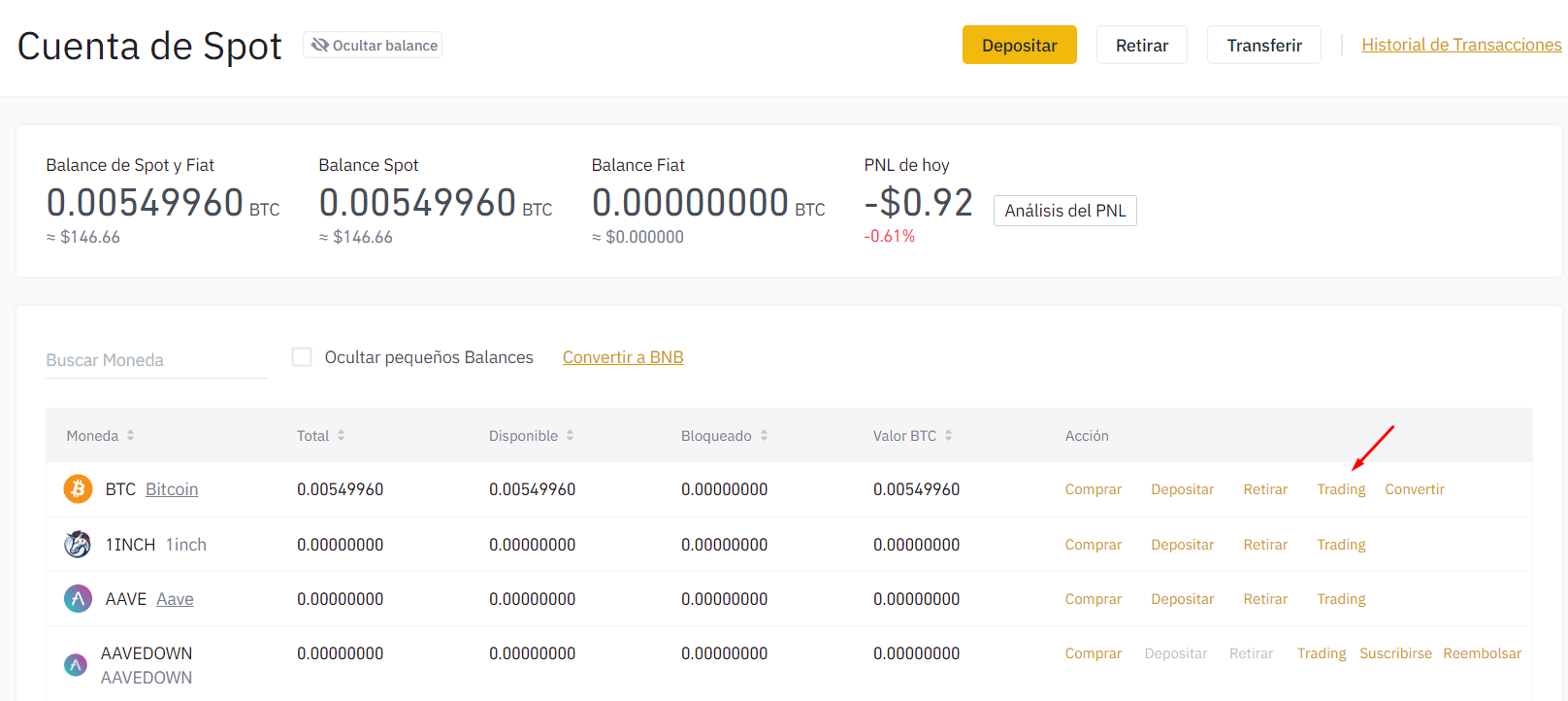Click the Acción column header
This screenshot has width=1568, height=701.
pos(1087,436)
